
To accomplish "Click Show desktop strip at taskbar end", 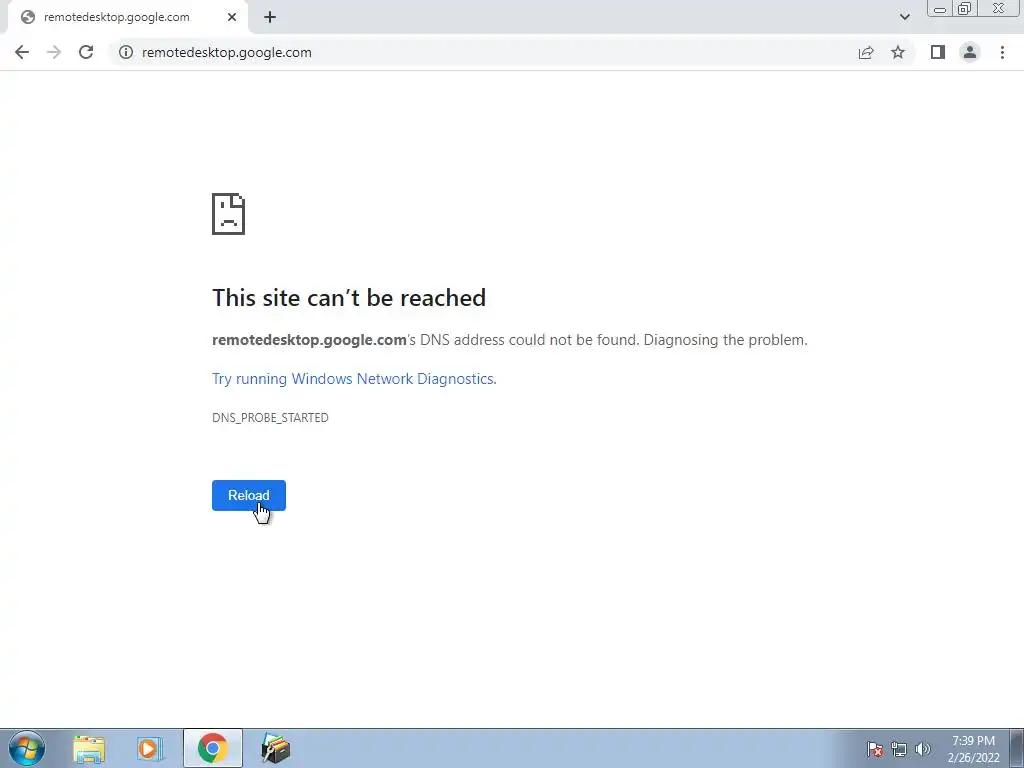I will pos(1017,748).
